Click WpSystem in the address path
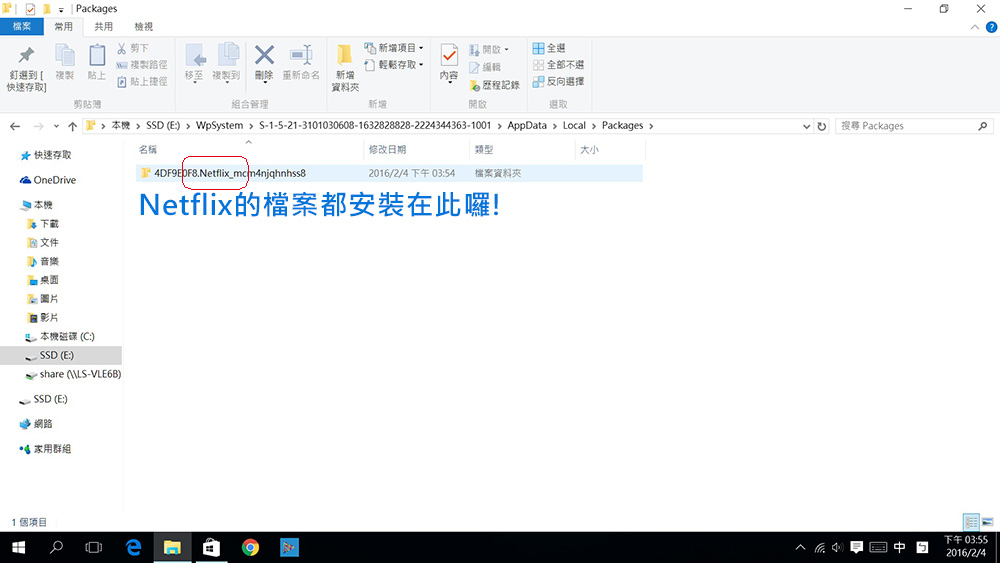The height and width of the screenshot is (563, 1000). point(219,126)
